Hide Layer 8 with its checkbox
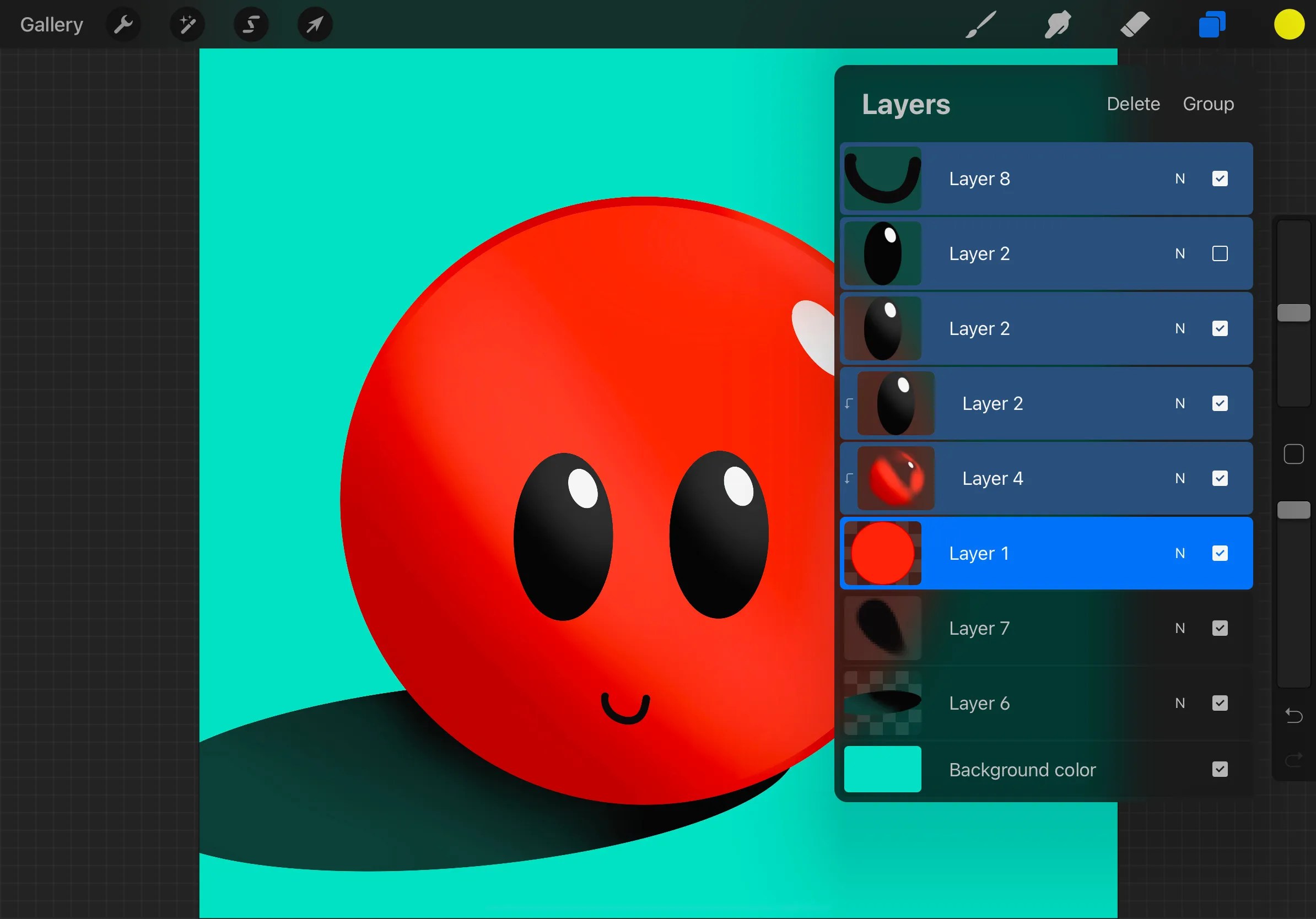The width and height of the screenshot is (1316, 919). coord(1220,179)
